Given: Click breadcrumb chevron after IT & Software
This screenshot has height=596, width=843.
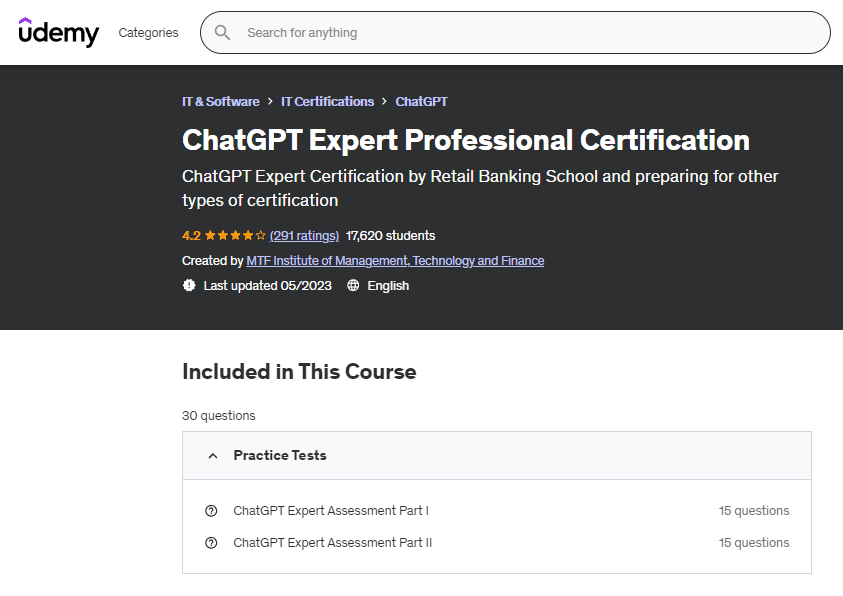Looking at the screenshot, I should pos(270,102).
